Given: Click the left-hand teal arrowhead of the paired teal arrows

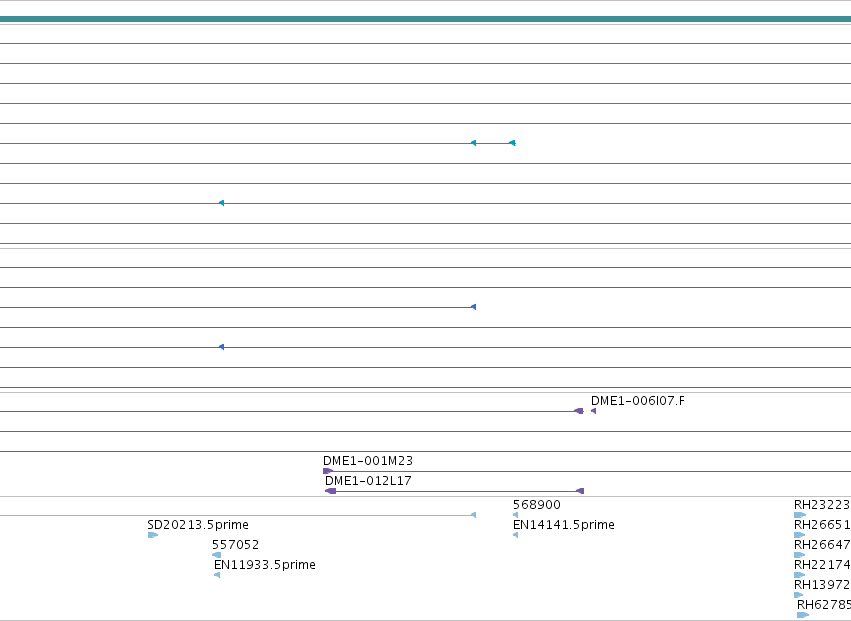Looking at the screenshot, I should [x=473, y=143].
